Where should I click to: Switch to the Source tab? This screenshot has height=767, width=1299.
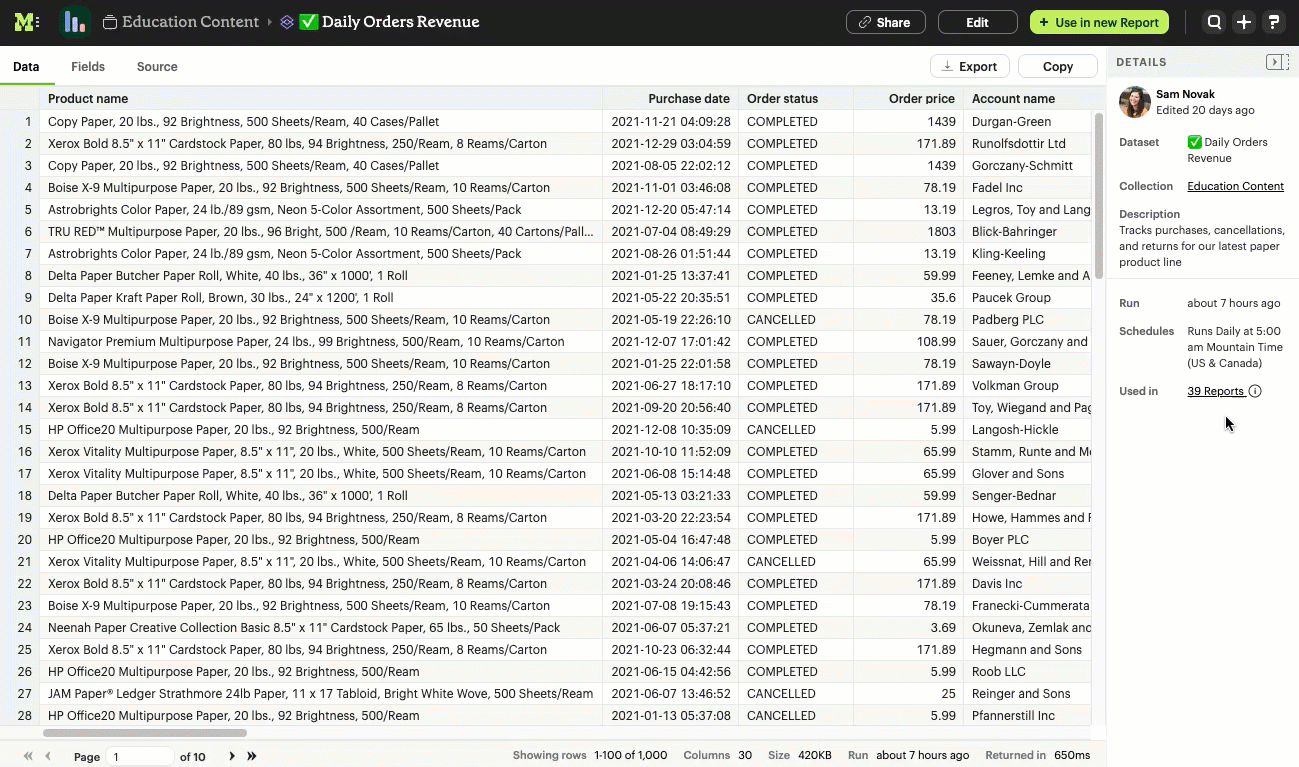point(157,67)
